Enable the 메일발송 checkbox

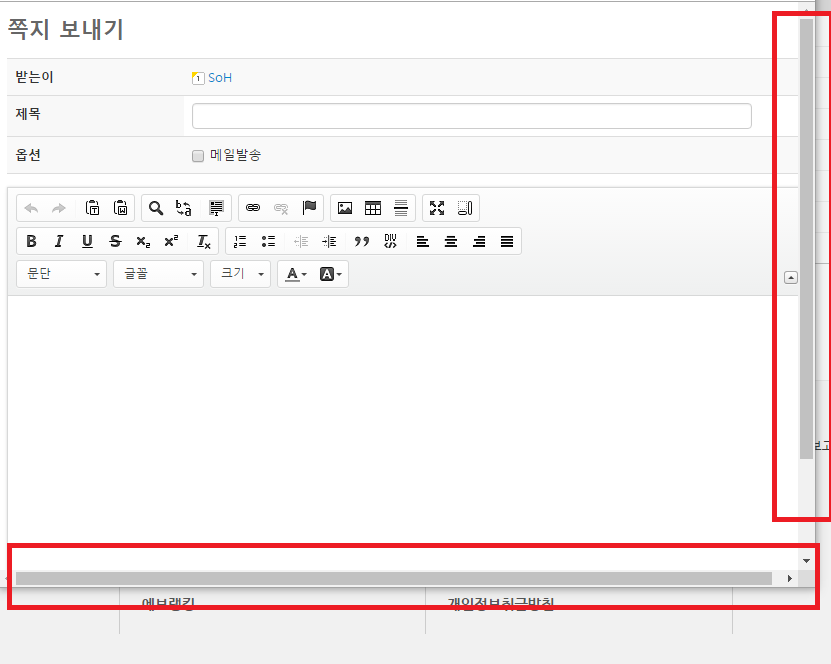[198, 156]
